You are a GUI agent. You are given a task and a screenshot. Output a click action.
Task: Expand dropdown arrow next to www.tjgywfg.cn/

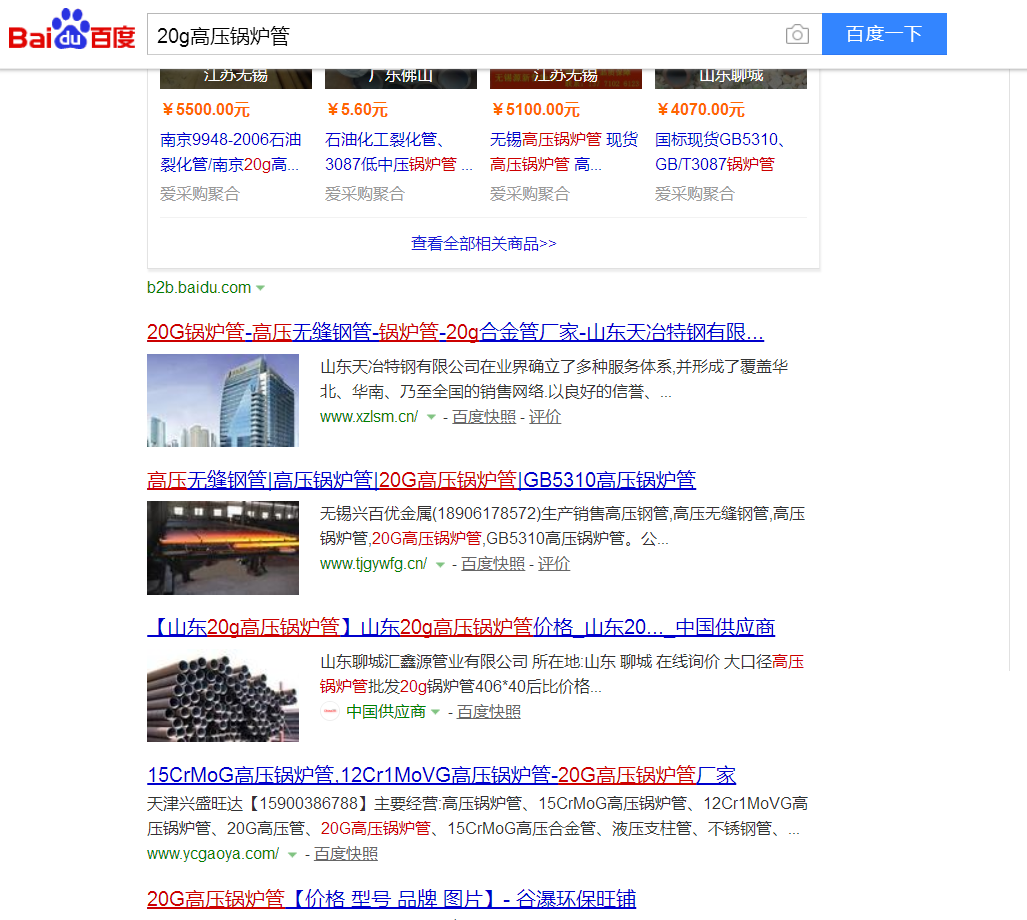[x=440, y=564]
